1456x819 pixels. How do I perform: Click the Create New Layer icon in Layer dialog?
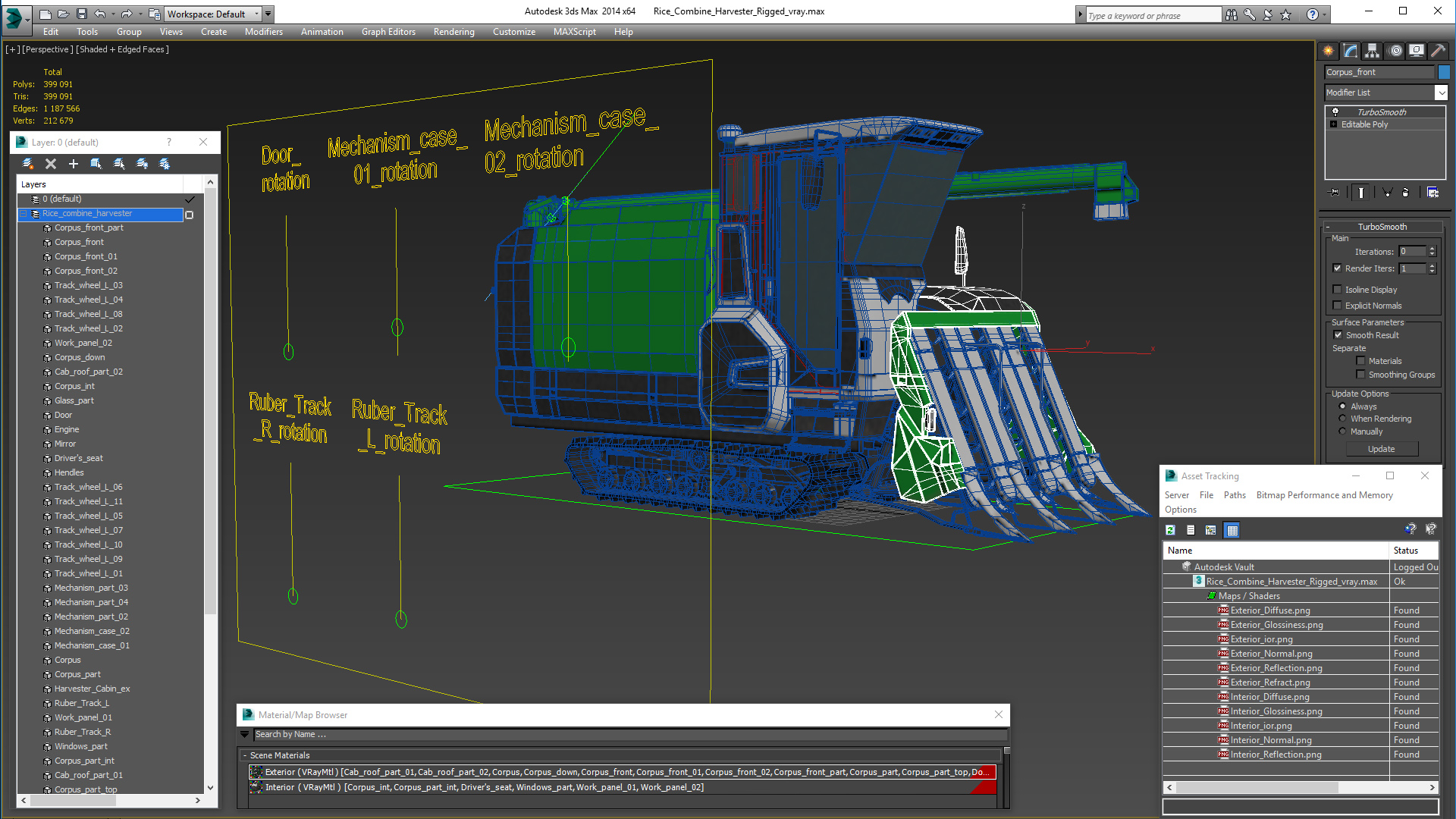pos(28,163)
